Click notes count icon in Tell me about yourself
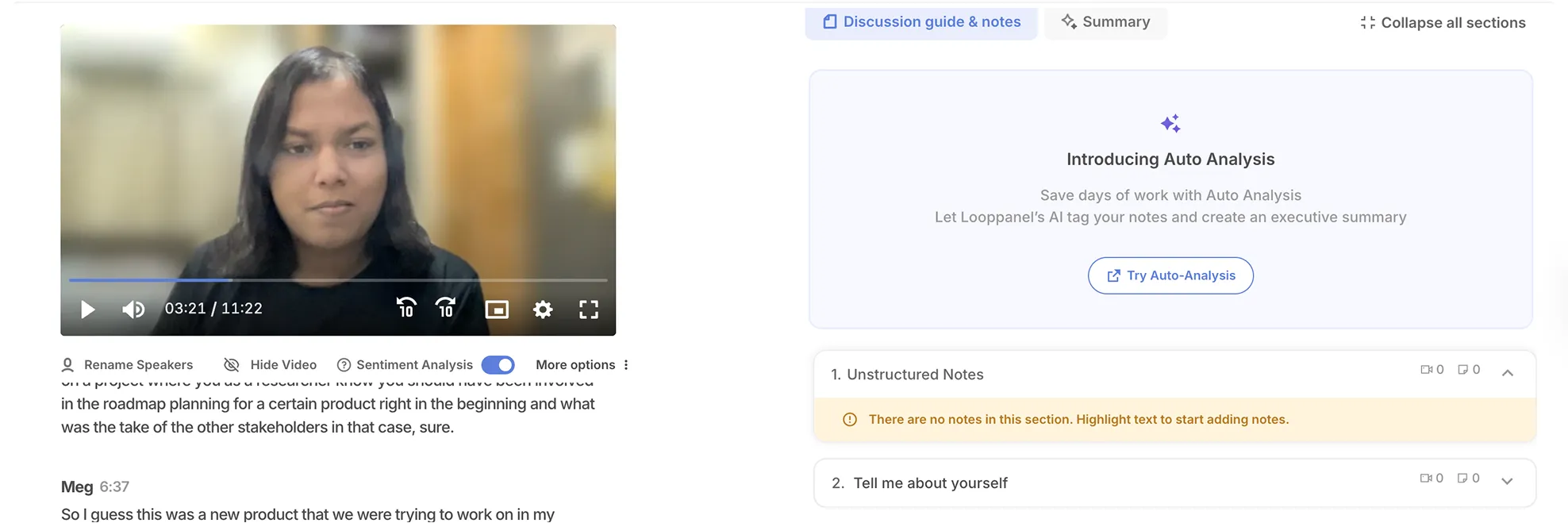1568x523 pixels. pos(1468,479)
